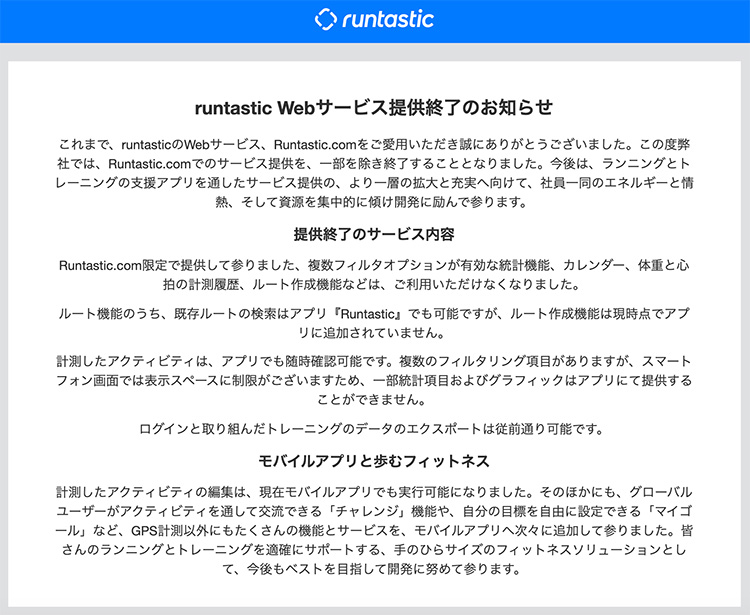Viewport: 750px width, 615px height.
Task: Click the line 'ことができません。'
Action: 371,400
